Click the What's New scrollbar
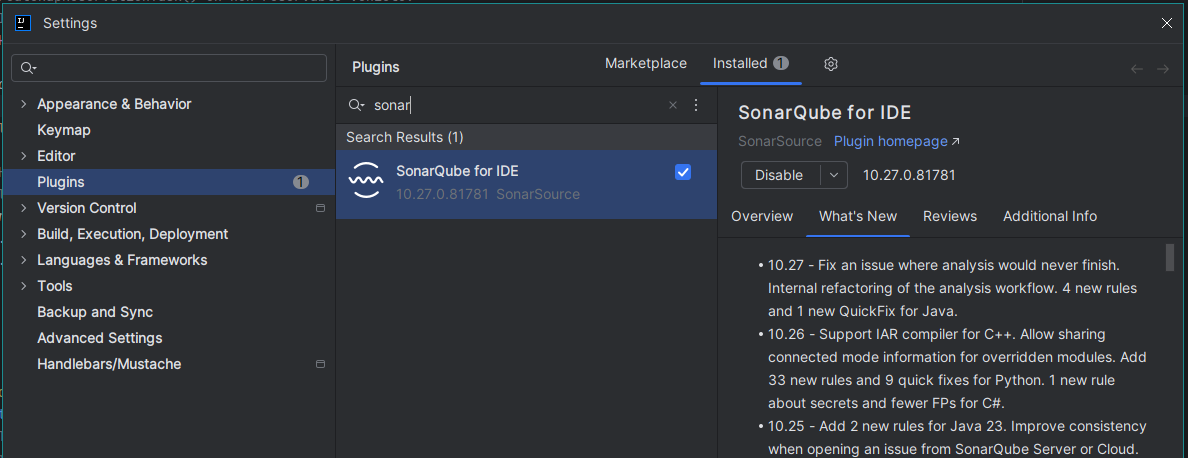This screenshot has width=1188, height=458. (x=1170, y=258)
